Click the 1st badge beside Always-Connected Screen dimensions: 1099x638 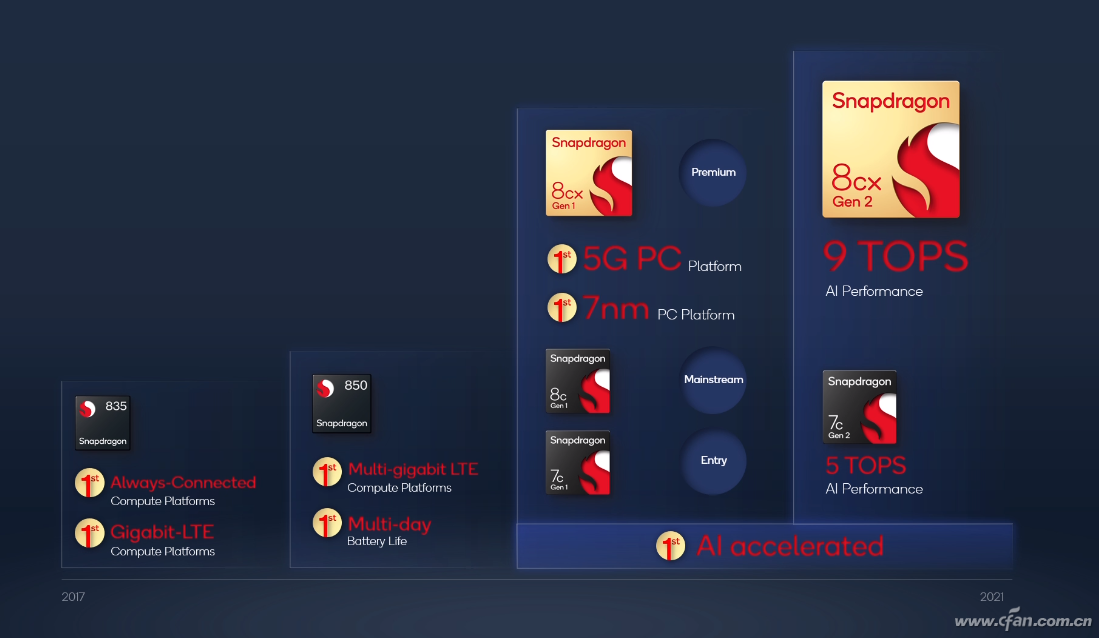pyautogui.click(x=90, y=483)
